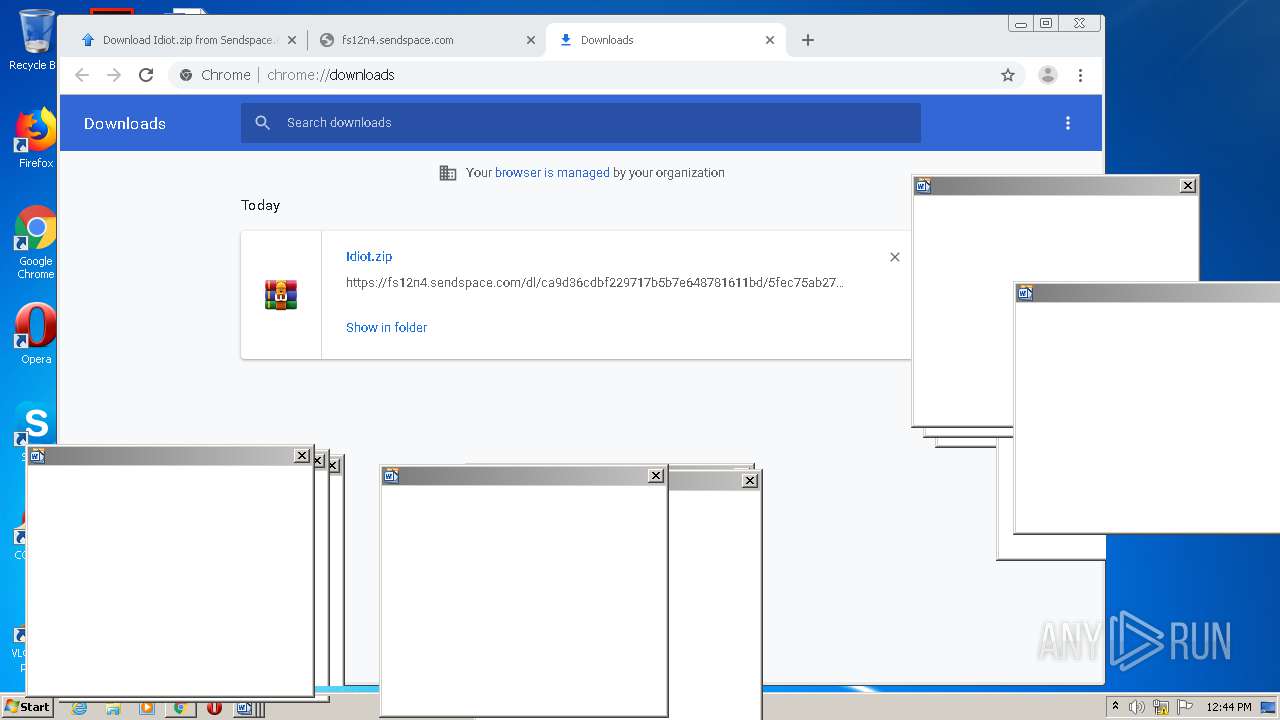Click Word icon on far-right popup title

[1025, 293]
